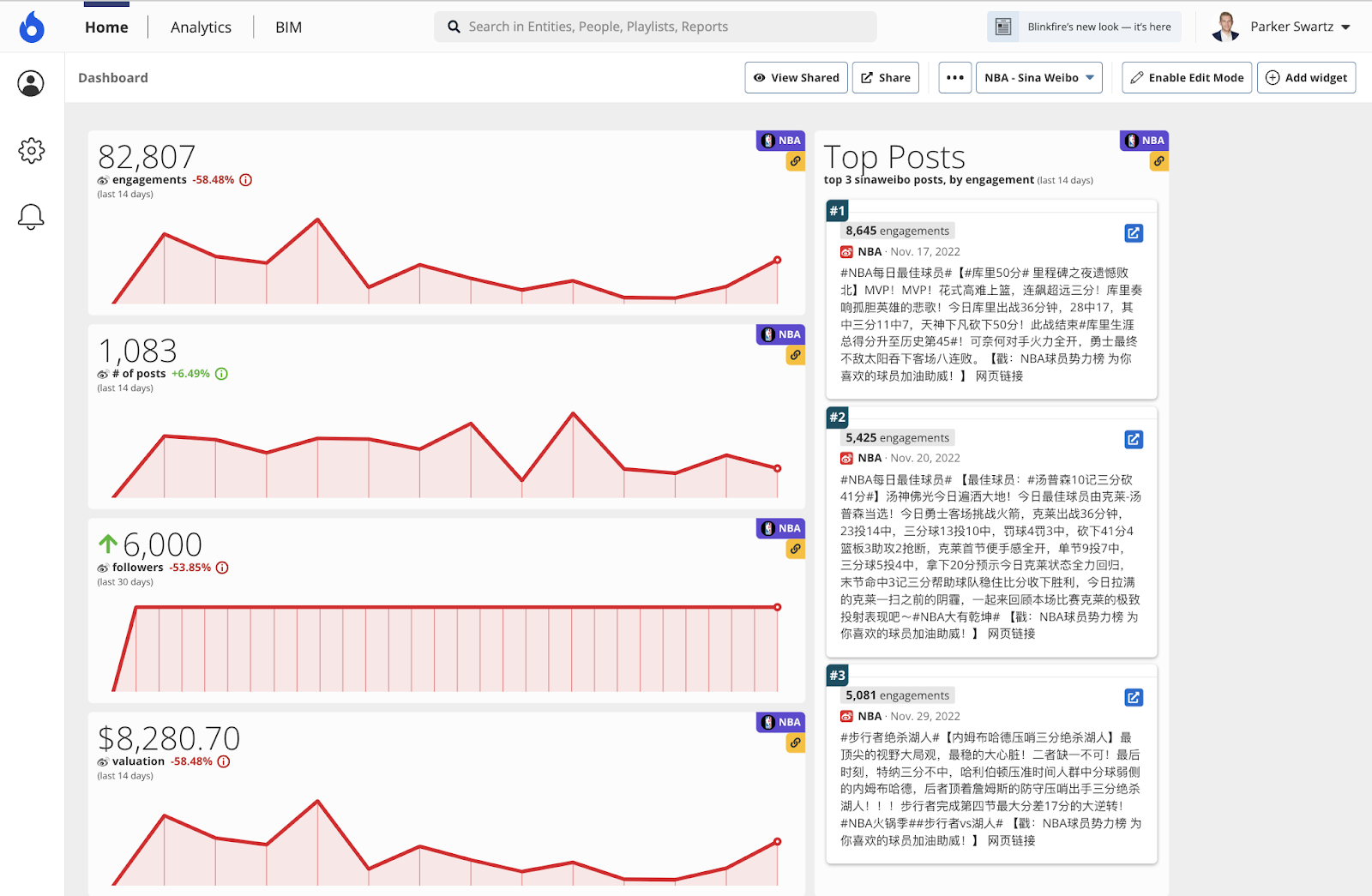Click the View Shared button
Viewport: 1372px width, 896px height.
(x=797, y=77)
